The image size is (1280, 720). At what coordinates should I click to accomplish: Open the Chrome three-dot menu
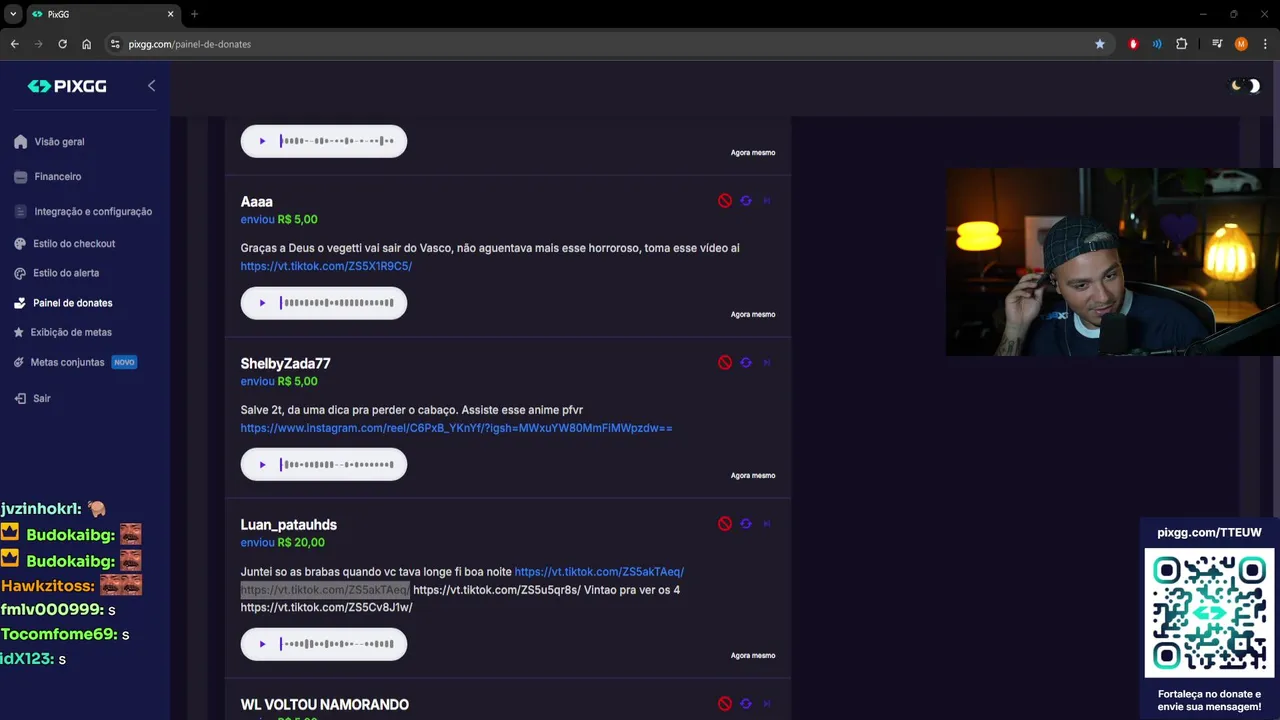tap(1266, 44)
